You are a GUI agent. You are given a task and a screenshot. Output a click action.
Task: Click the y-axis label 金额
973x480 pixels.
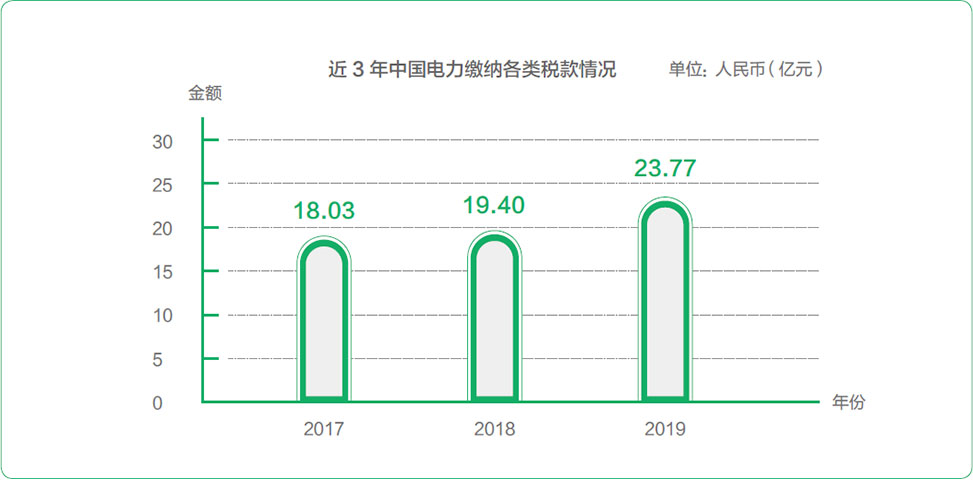pyautogui.click(x=205, y=94)
